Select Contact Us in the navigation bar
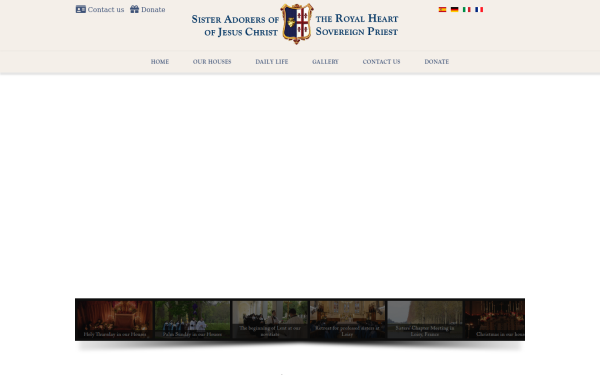600x375 pixels. tap(382, 62)
